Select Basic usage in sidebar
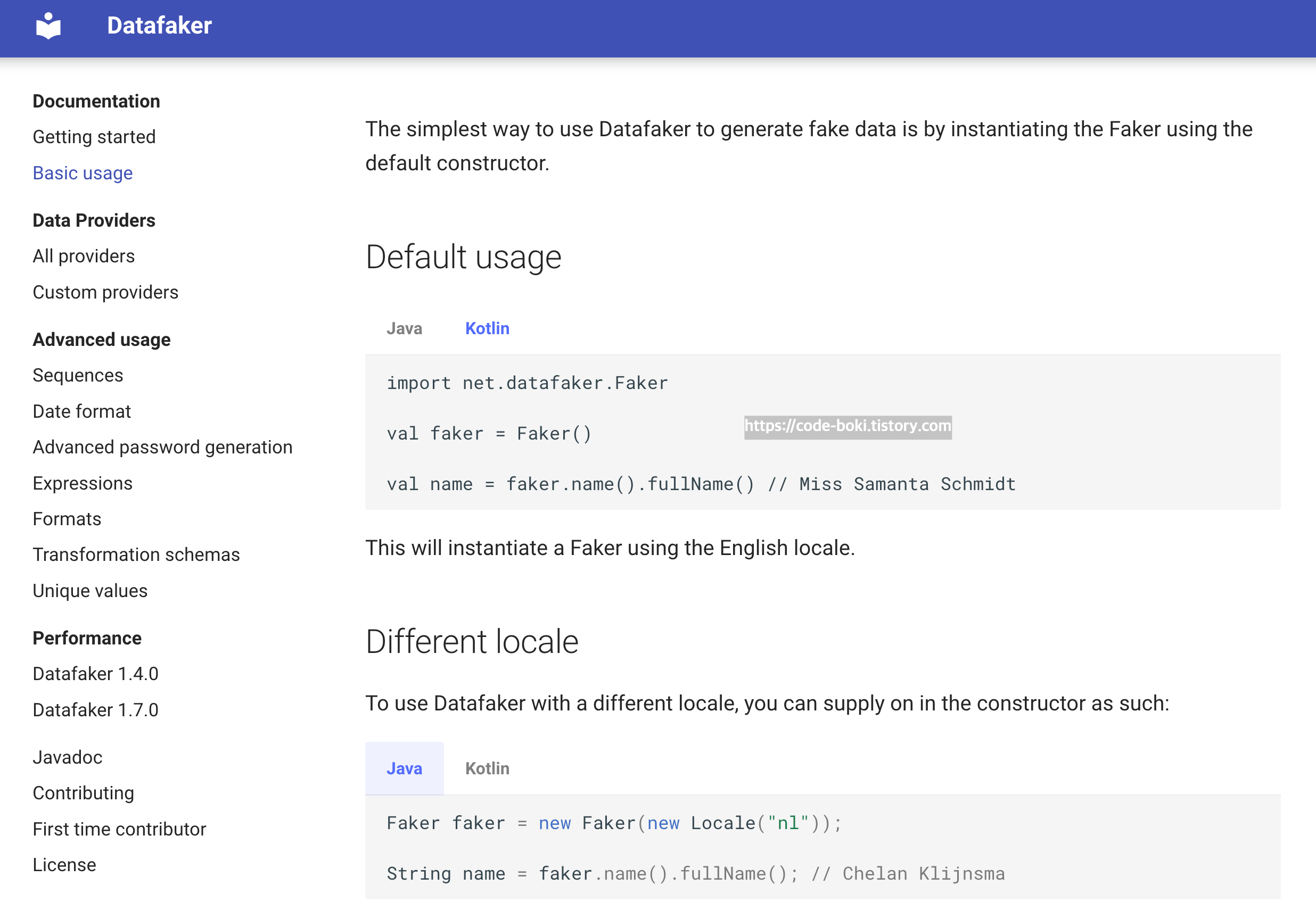 point(82,173)
